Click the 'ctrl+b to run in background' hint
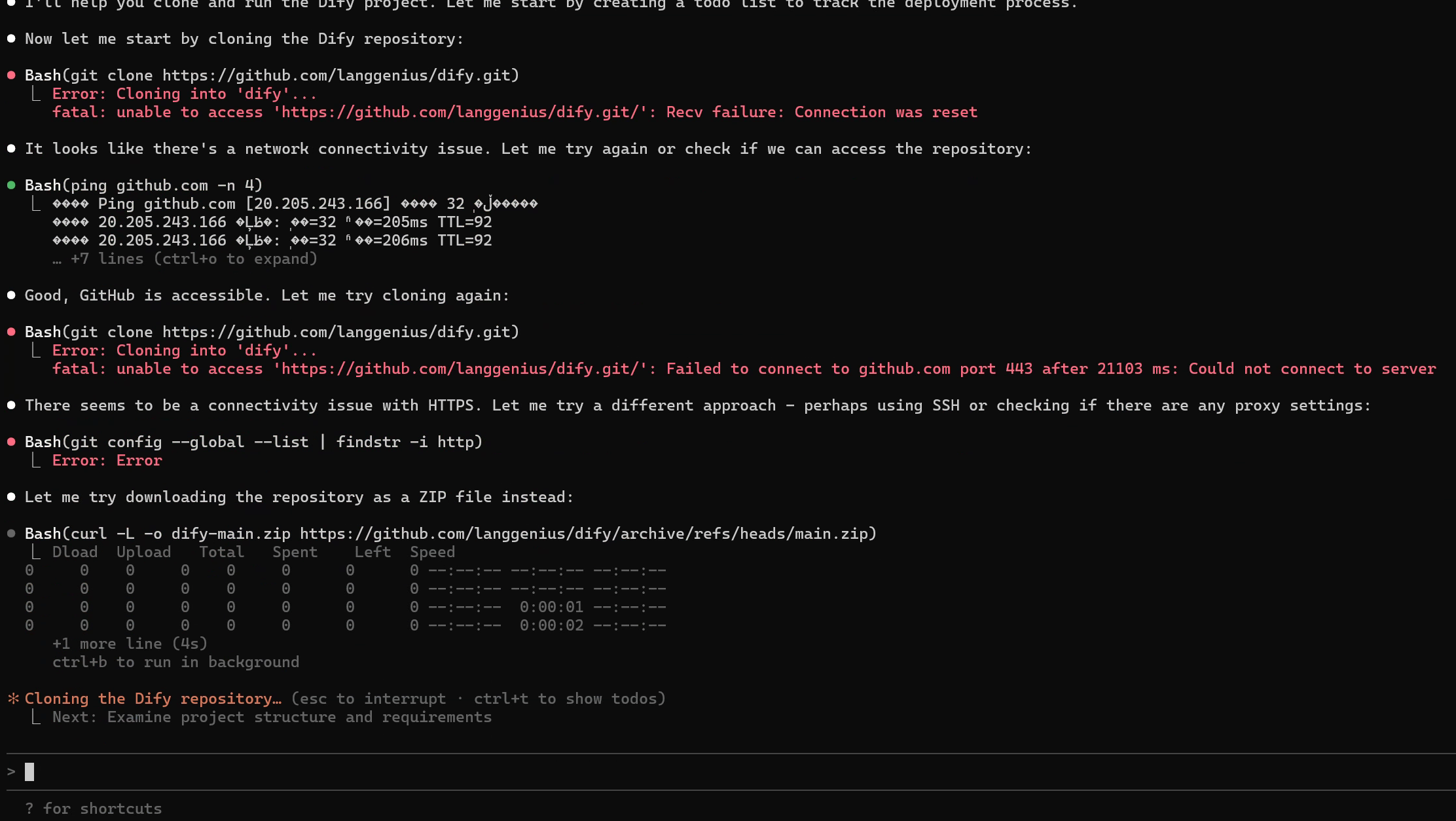 175,663
